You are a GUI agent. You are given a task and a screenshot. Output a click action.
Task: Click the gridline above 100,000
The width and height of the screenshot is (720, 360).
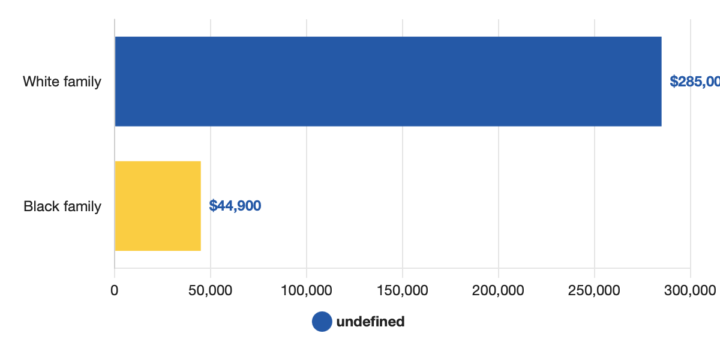[307, 143]
